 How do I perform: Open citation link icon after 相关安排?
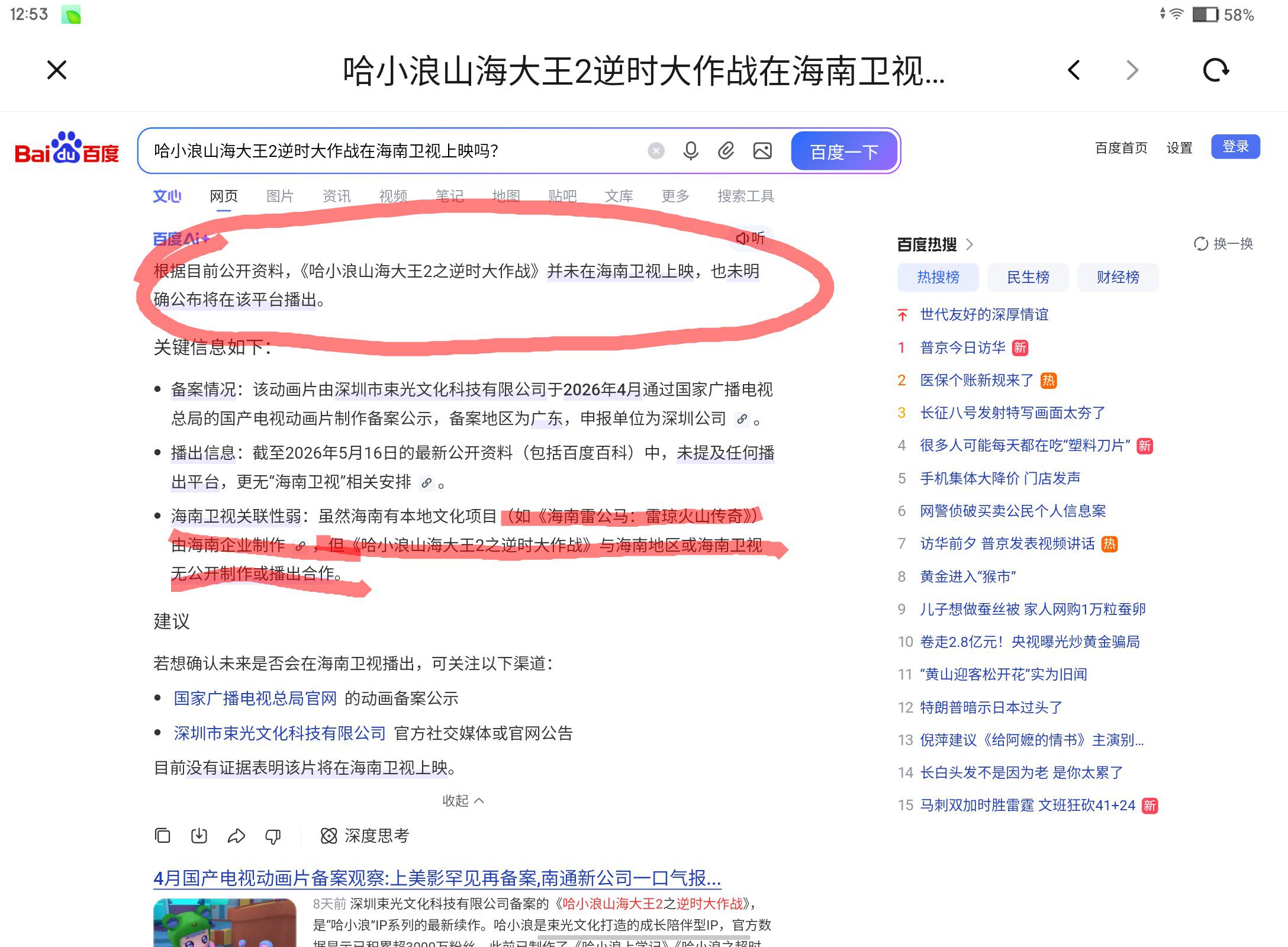point(426,483)
